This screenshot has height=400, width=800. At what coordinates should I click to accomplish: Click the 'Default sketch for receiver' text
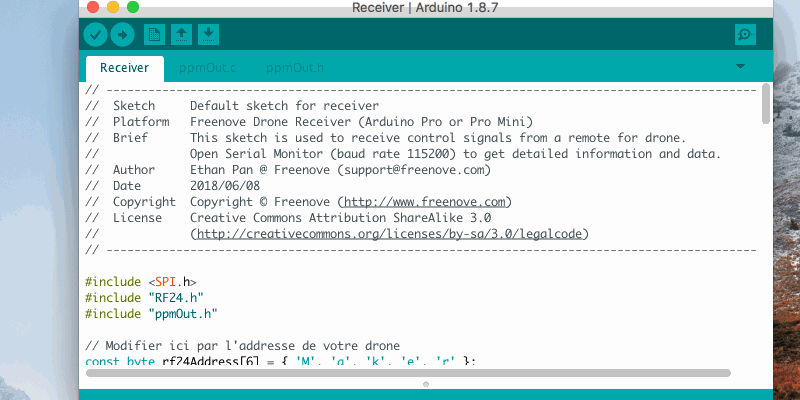(285, 106)
